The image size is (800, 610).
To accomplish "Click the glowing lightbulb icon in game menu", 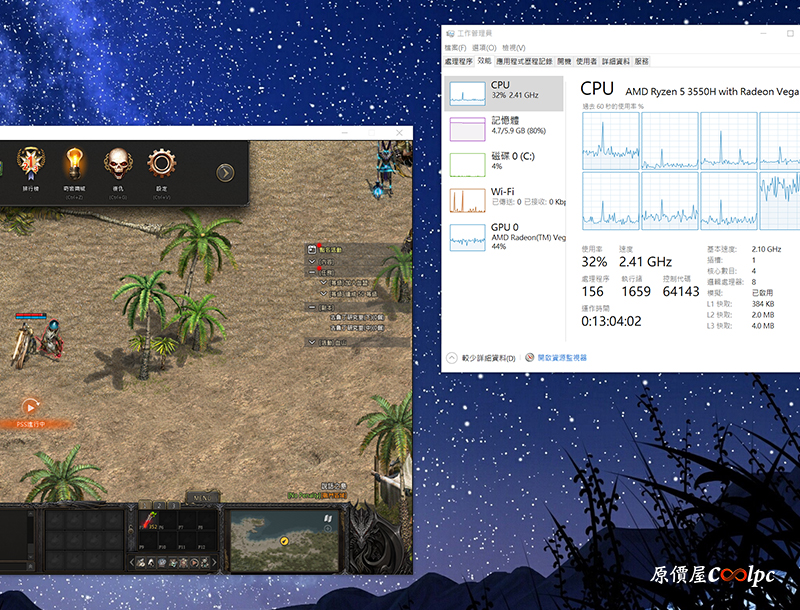I will coord(74,163).
